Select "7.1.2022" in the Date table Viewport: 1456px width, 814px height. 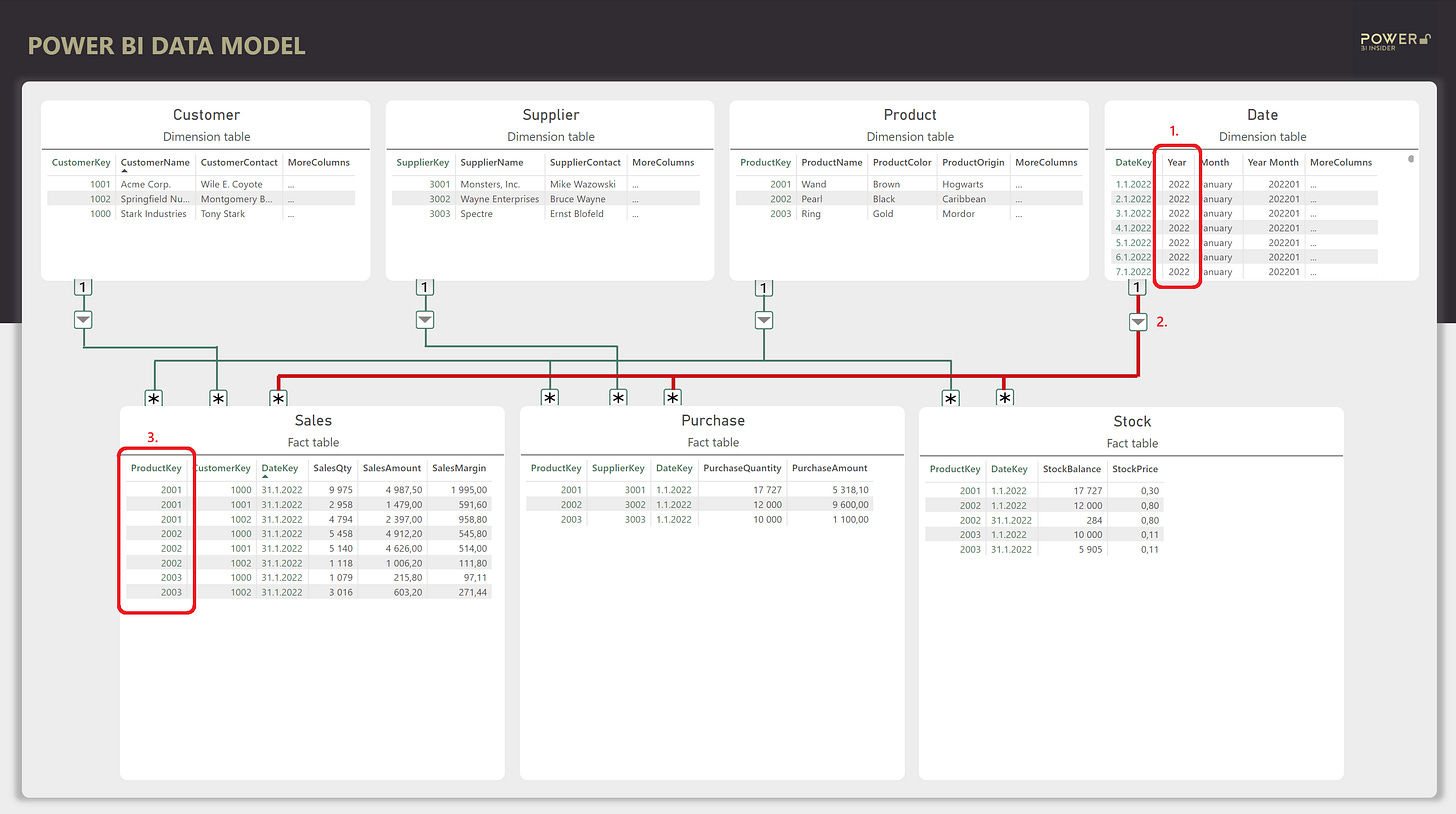pyautogui.click(x=1134, y=272)
